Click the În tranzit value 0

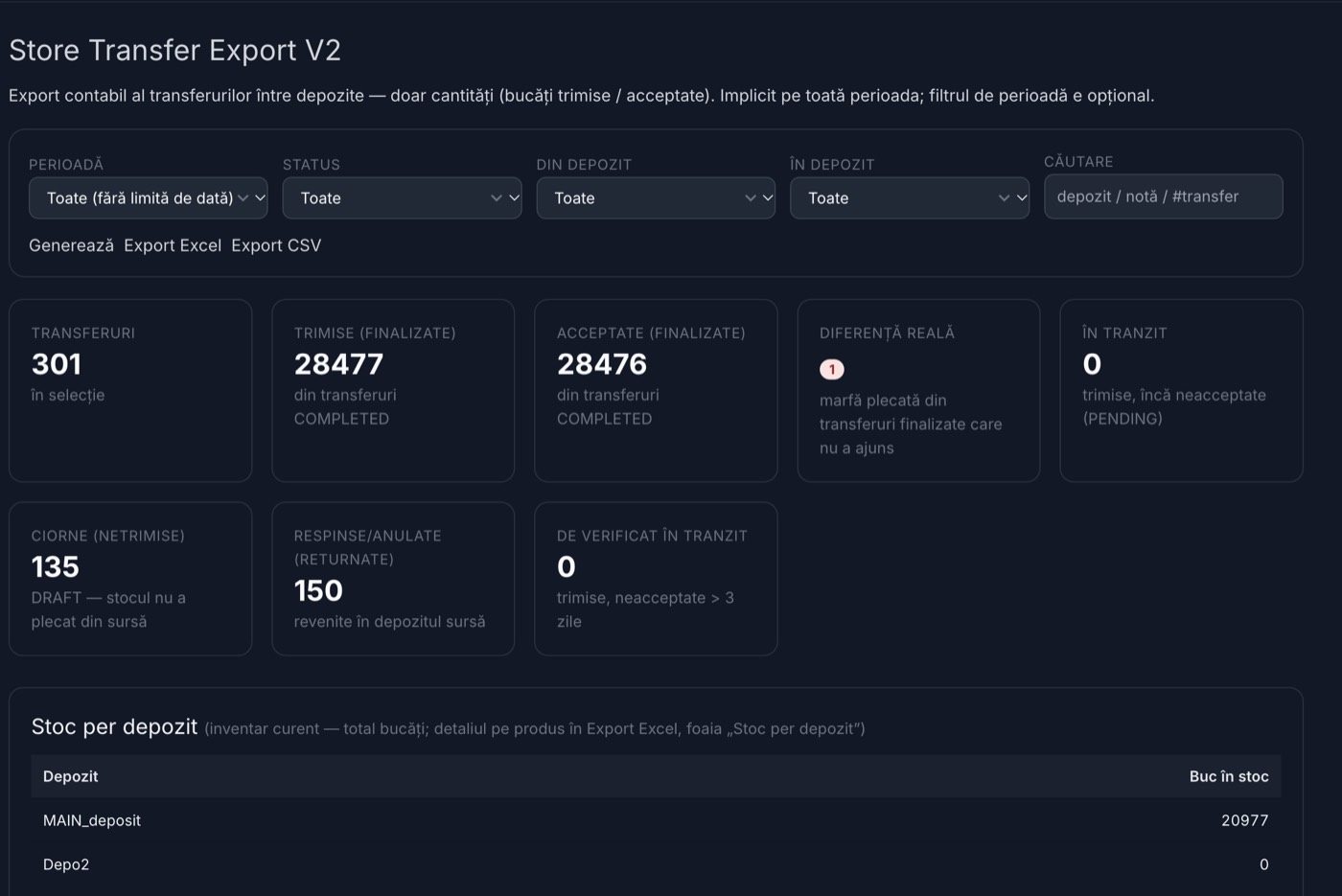(x=1092, y=364)
